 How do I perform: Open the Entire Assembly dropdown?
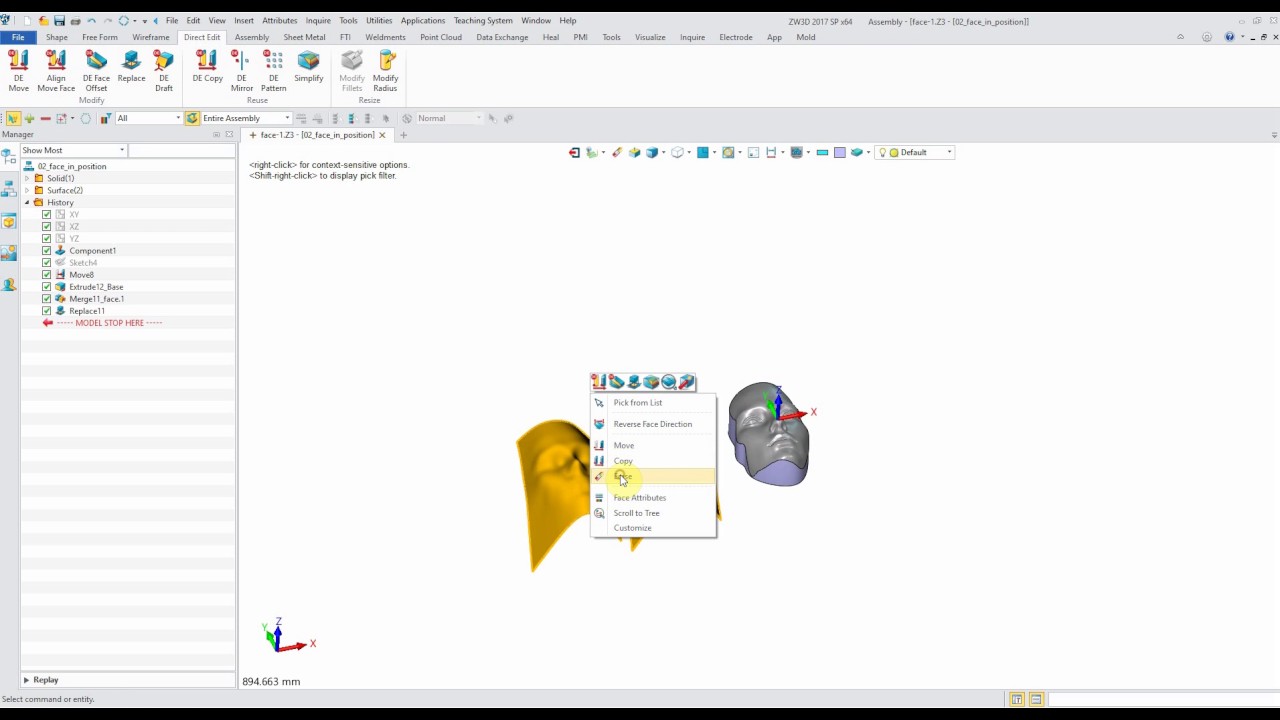[x=245, y=118]
